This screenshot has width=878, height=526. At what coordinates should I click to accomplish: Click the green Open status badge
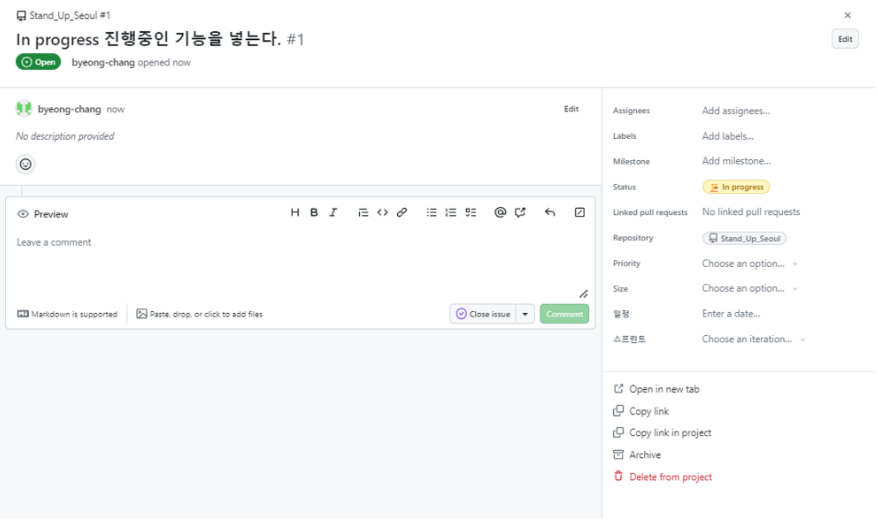pos(39,62)
